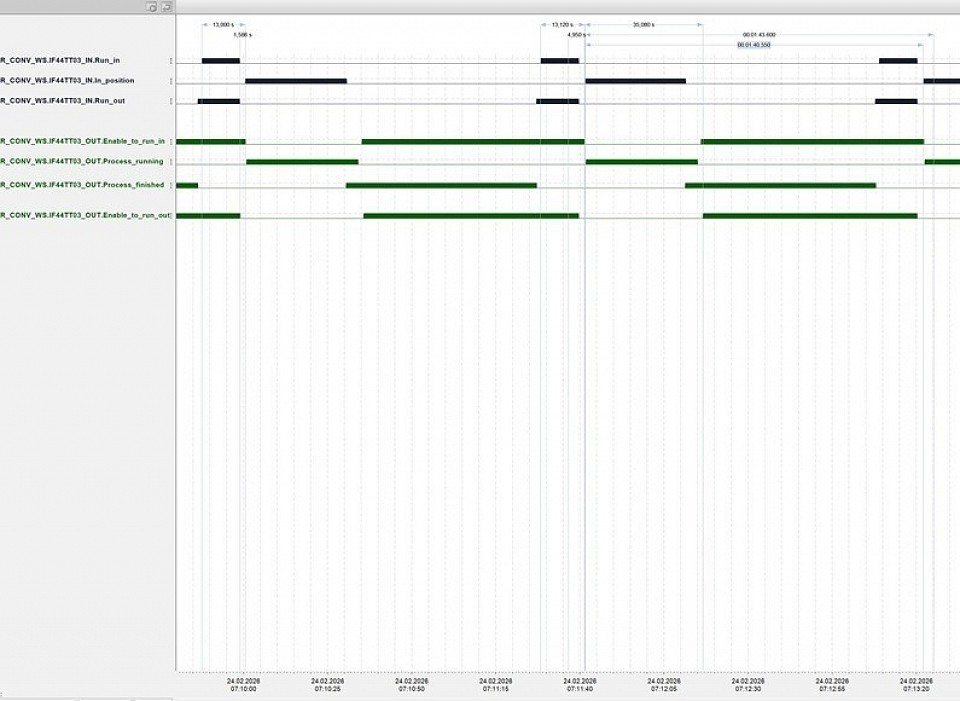Screen dimensions: 960x701
Task: Click the drag handle beside IN.Run_in signal
Action: point(171,61)
